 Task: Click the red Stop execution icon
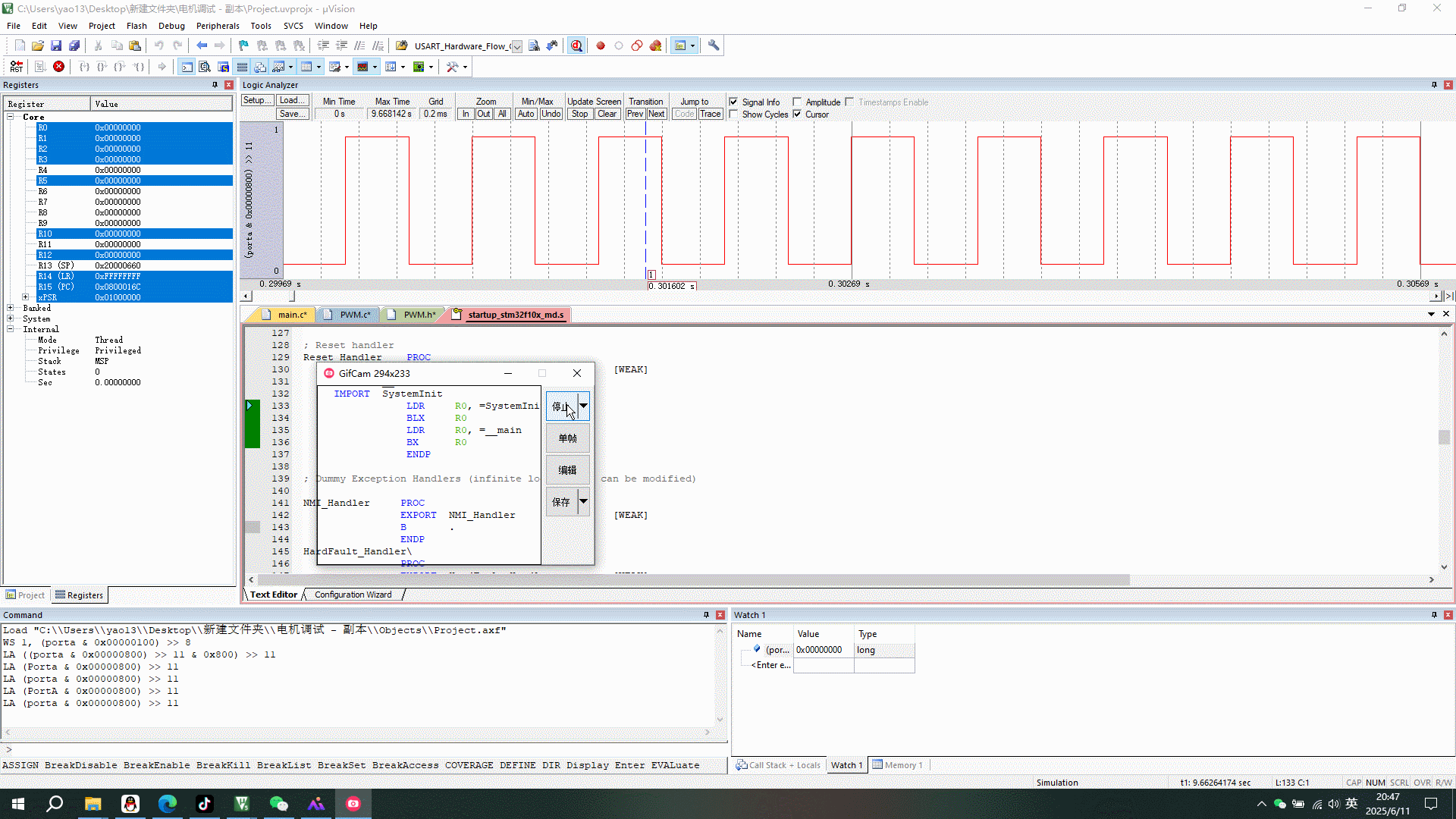click(58, 67)
